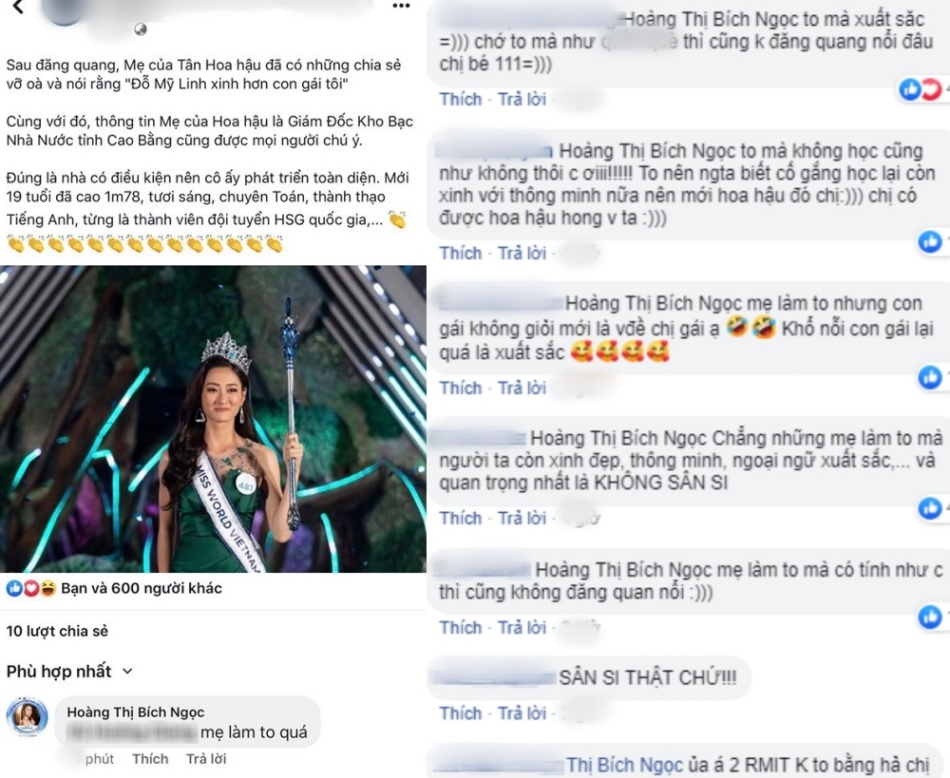Open the three-dots post options menu
Image resolution: width=950 pixels, height=778 pixels.
[x=401, y=6]
